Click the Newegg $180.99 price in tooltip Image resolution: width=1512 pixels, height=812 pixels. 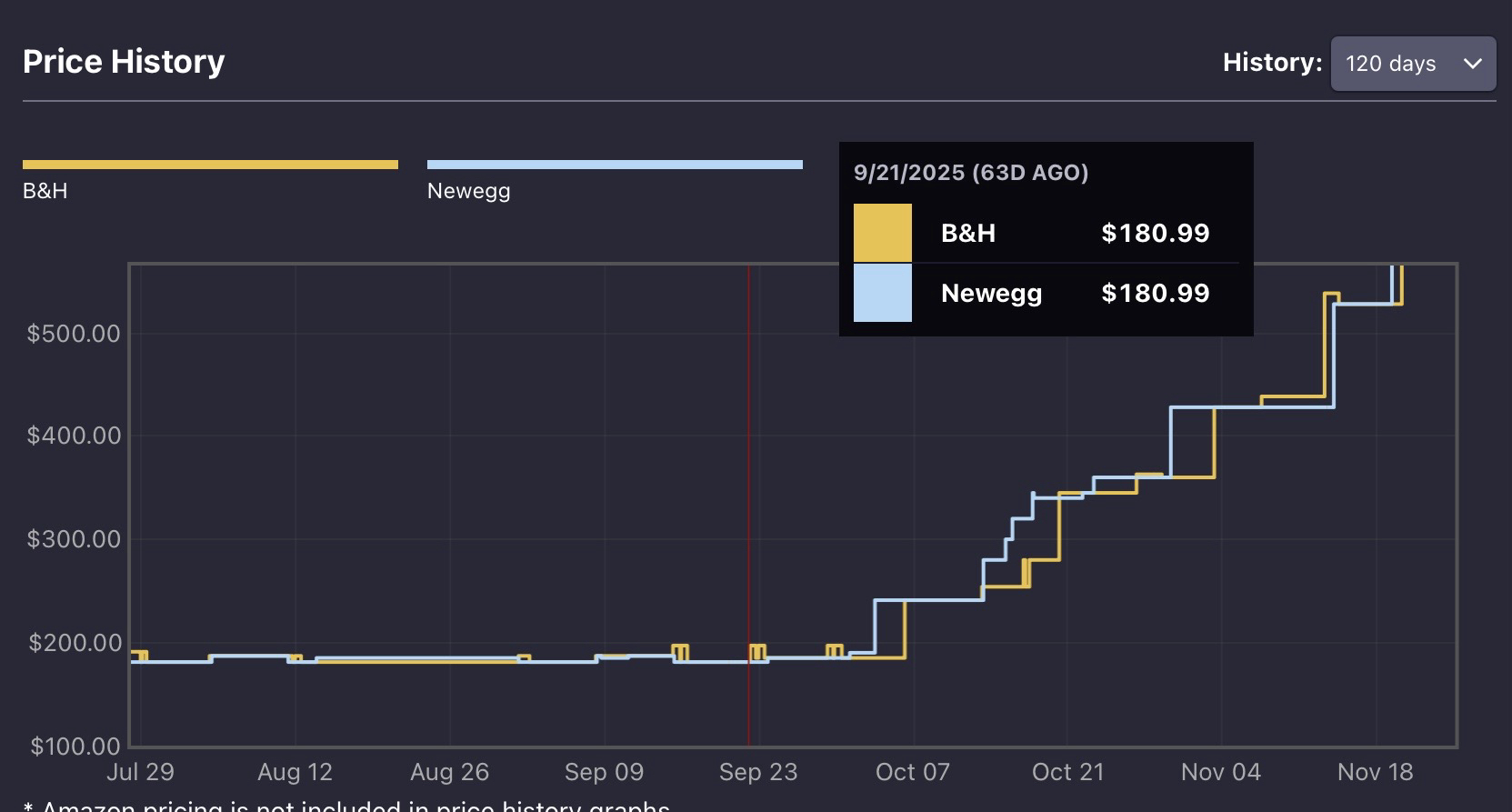pyautogui.click(x=1155, y=293)
